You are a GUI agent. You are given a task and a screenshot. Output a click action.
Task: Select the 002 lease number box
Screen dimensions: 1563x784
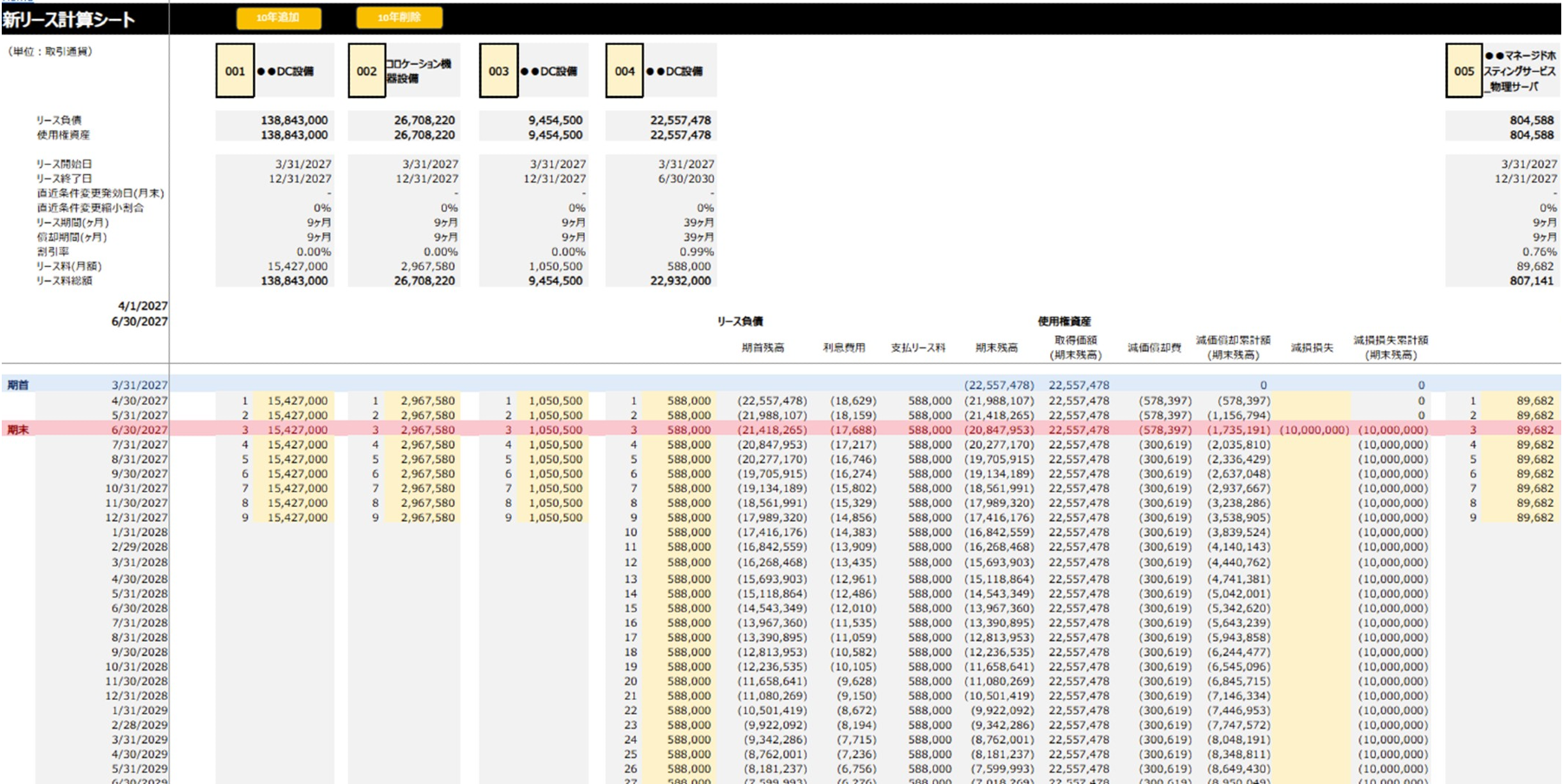366,71
